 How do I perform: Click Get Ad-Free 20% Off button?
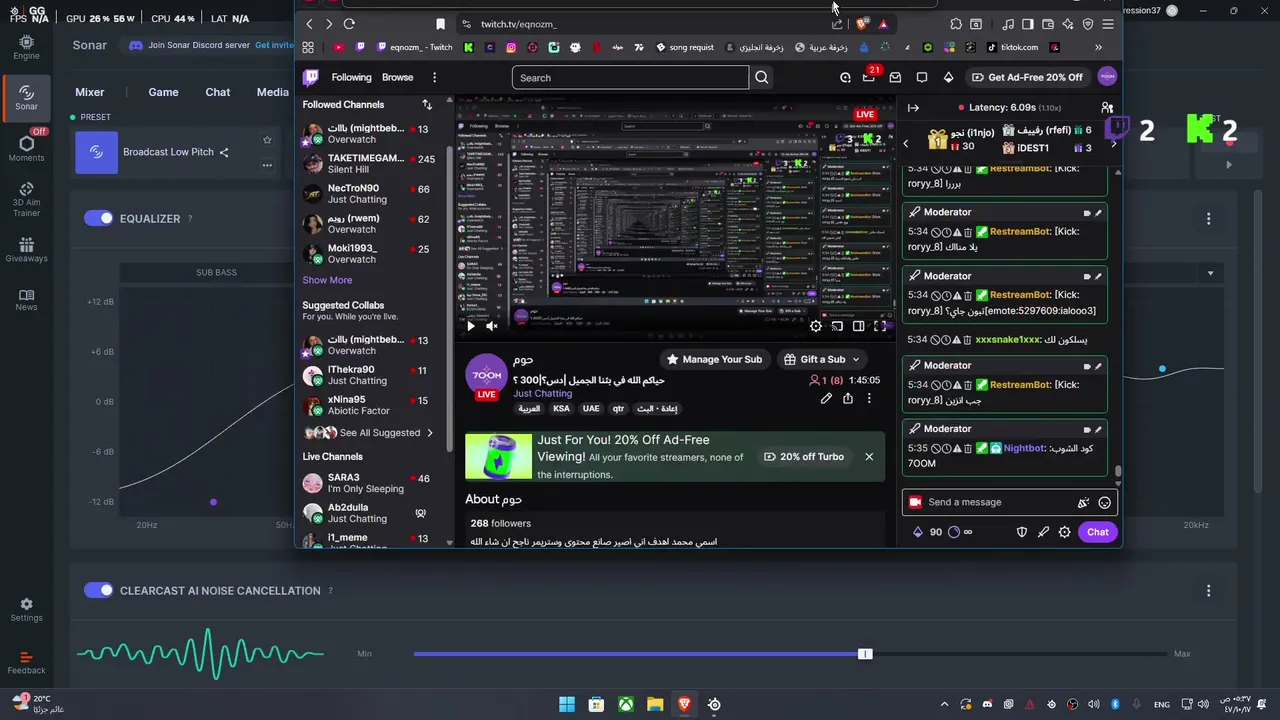click(x=1027, y=77)
